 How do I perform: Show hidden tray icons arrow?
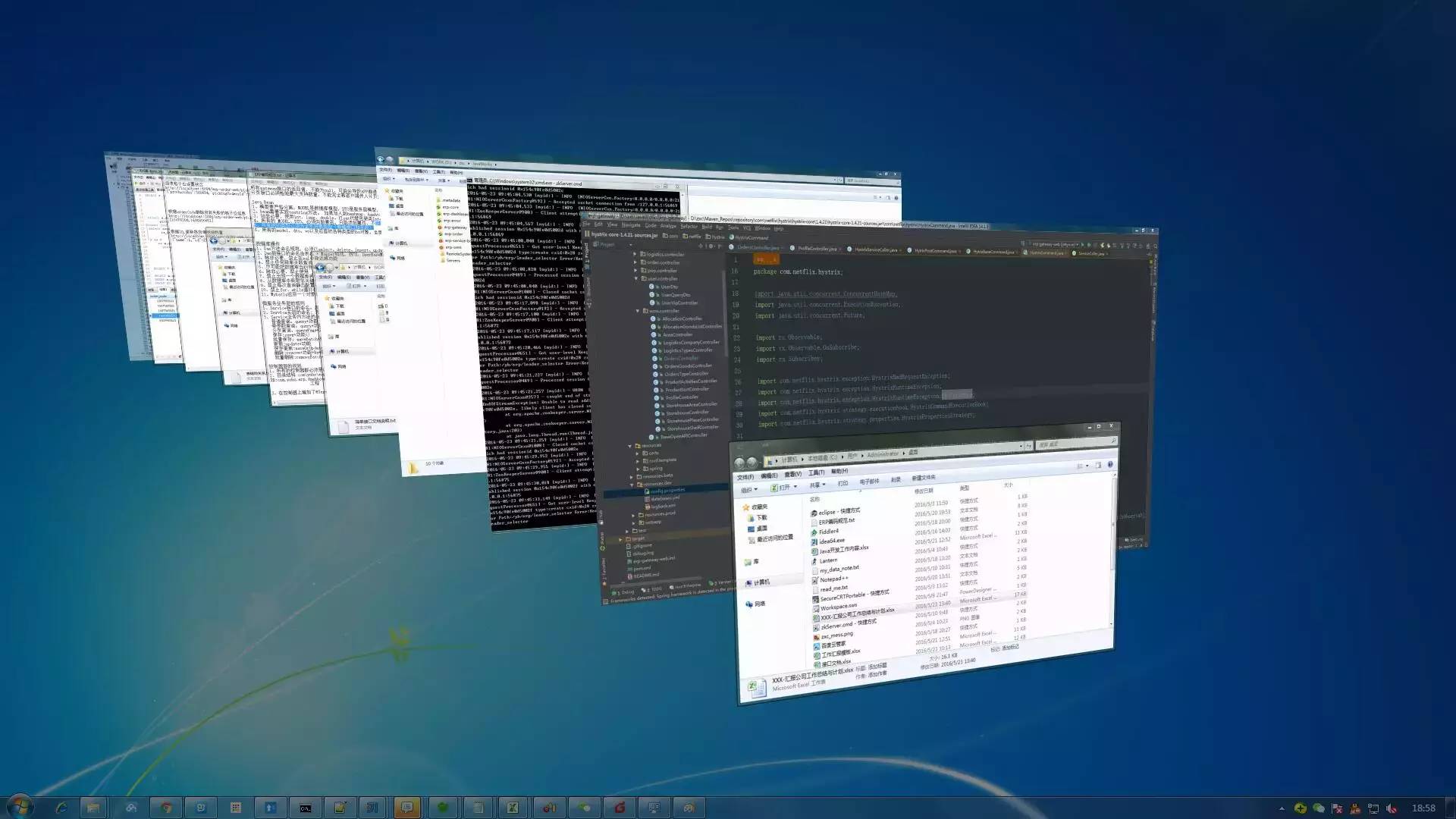coord(1282,808)
